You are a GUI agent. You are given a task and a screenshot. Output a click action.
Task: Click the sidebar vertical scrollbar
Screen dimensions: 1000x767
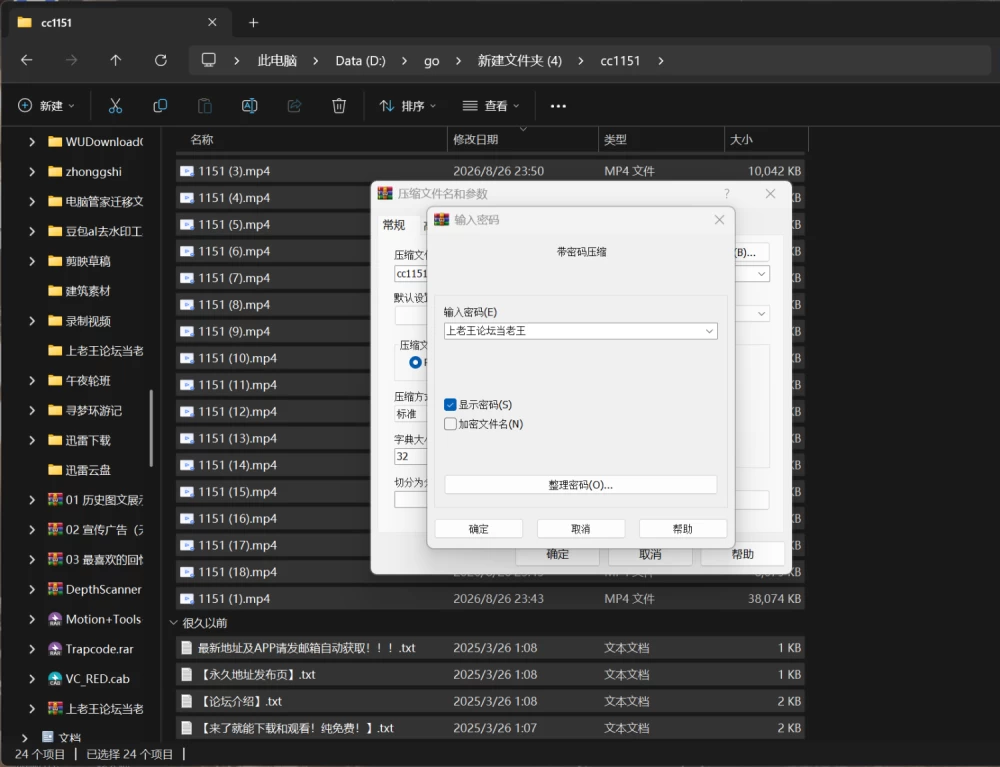coord(151,428)
